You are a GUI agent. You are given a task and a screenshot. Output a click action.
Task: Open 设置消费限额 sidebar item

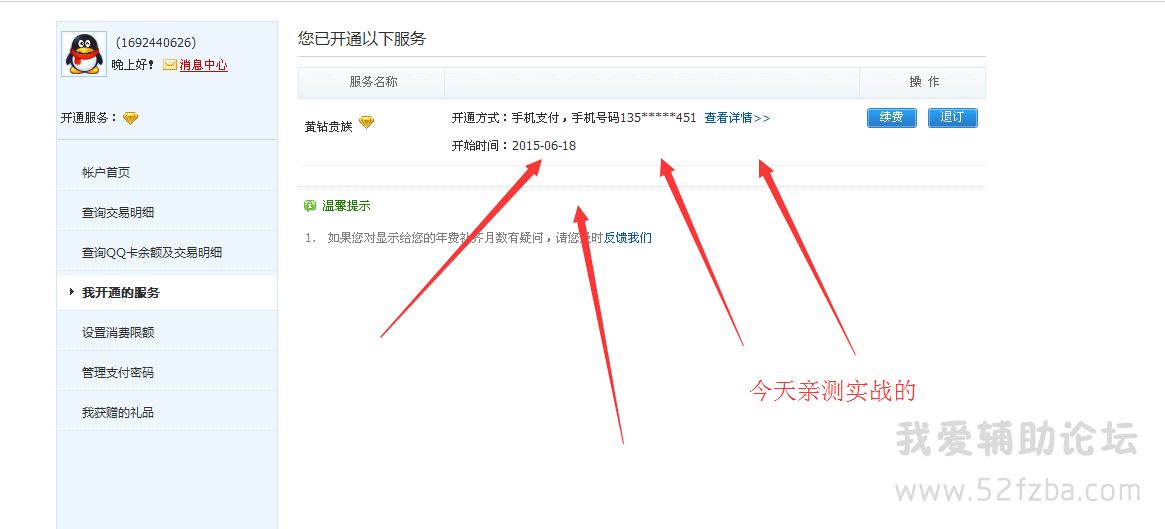click(x=118, y=333)
